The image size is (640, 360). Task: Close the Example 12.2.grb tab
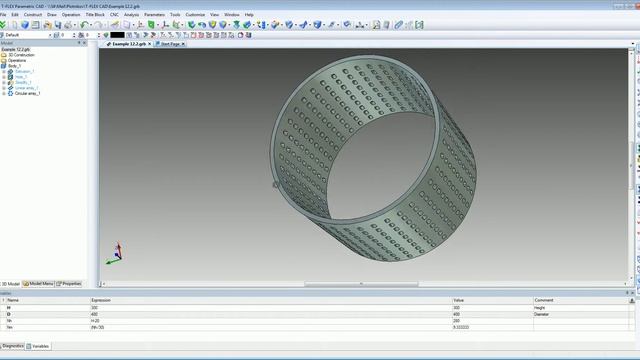(150, 44)
